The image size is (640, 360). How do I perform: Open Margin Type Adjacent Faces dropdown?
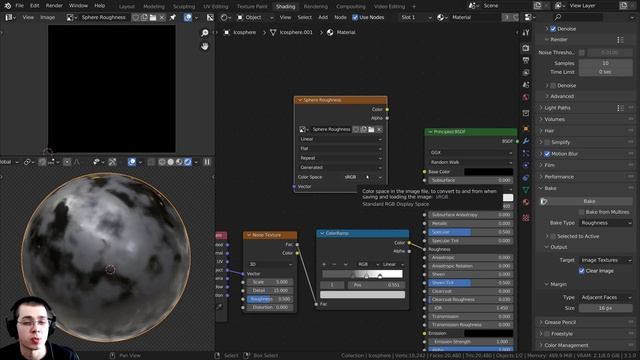tap(606, 297)
